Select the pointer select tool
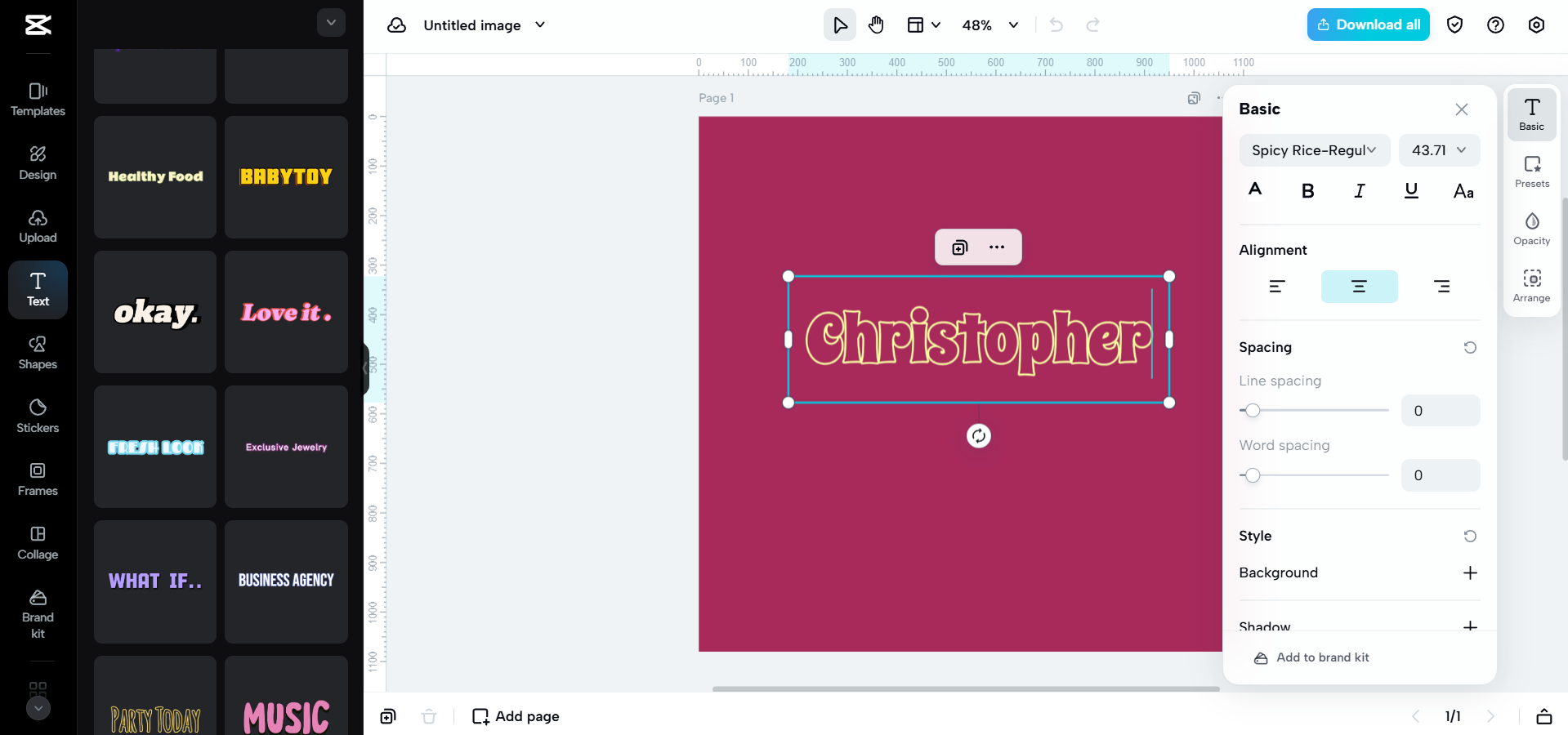 pyautogui.click(x=840, y=25)
